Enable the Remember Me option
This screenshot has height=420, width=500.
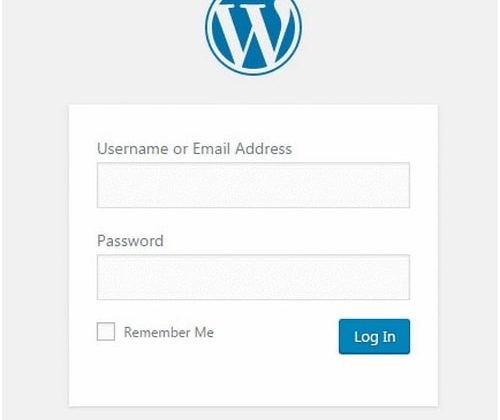coord(106,331)
